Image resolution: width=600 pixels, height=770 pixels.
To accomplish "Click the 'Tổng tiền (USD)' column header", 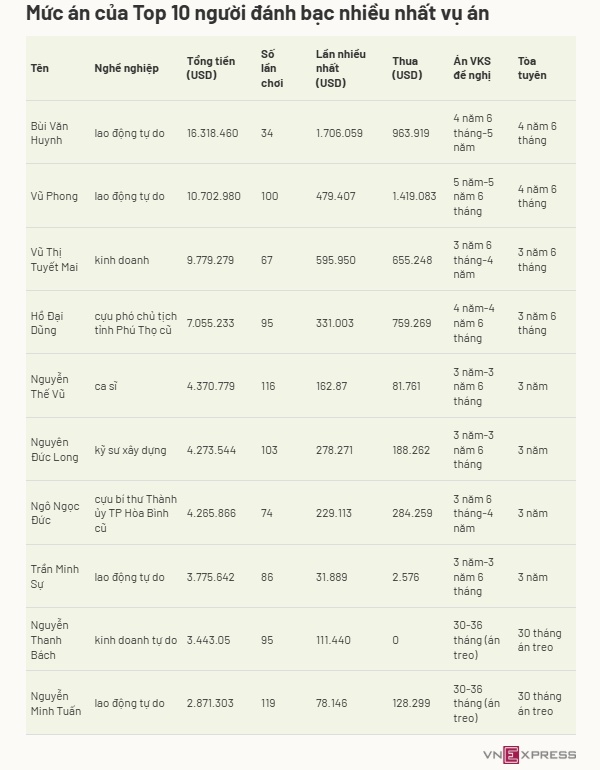I will click(x=211, y=68).
